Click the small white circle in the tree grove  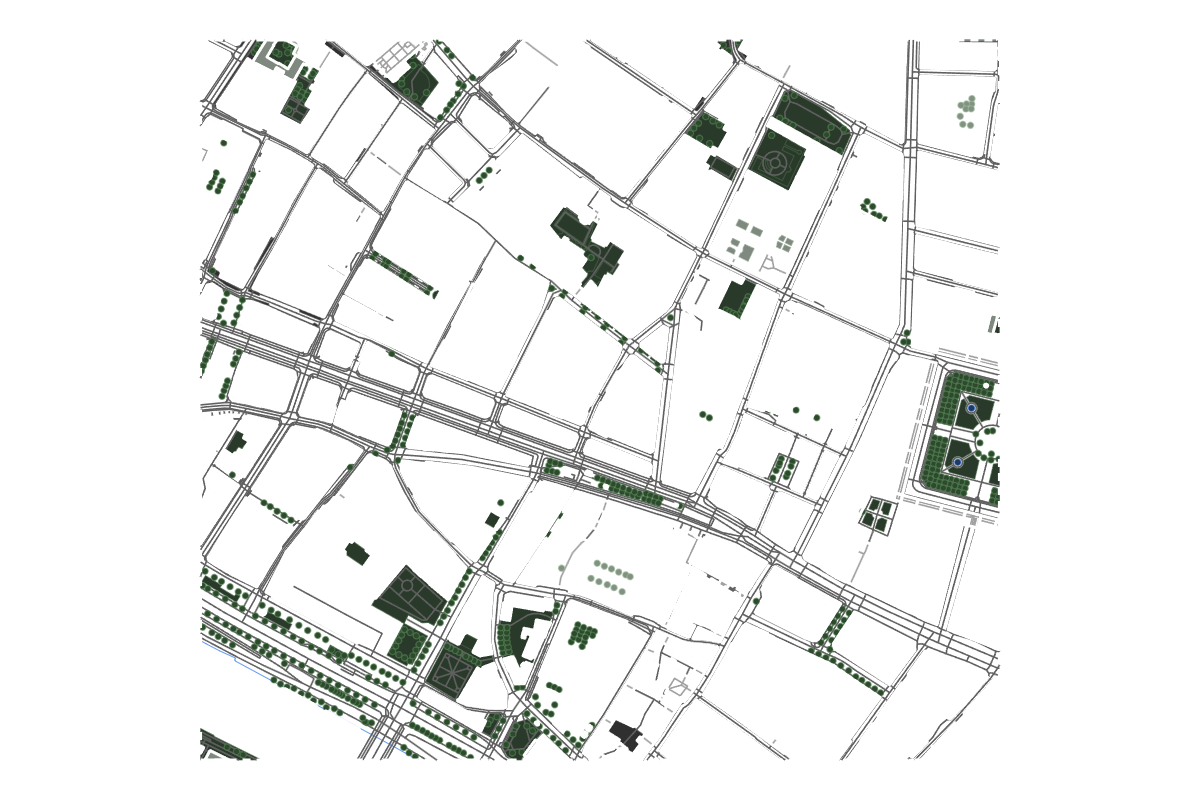coord(986,385)
